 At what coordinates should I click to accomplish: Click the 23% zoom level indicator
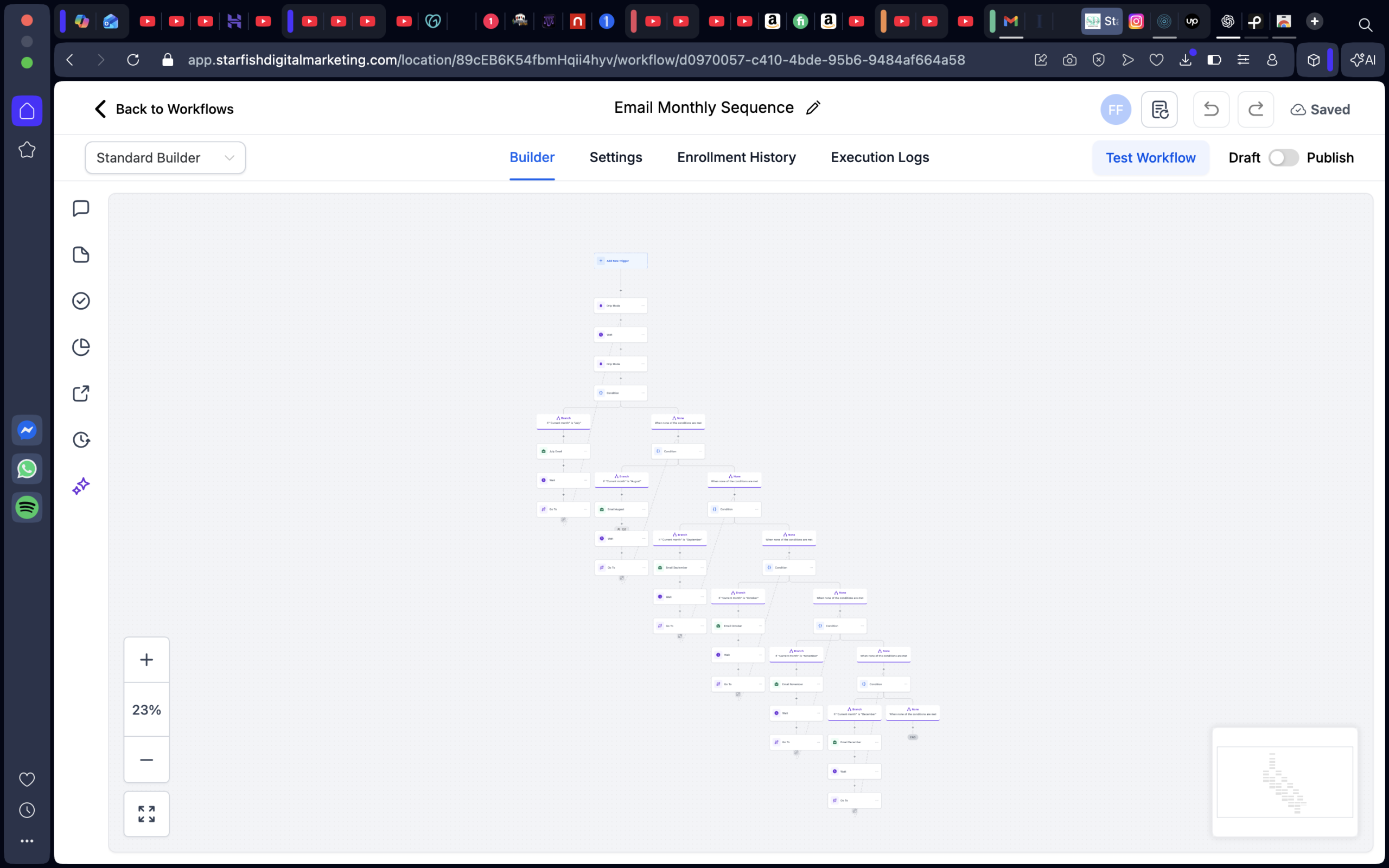[x=146, y=710]
